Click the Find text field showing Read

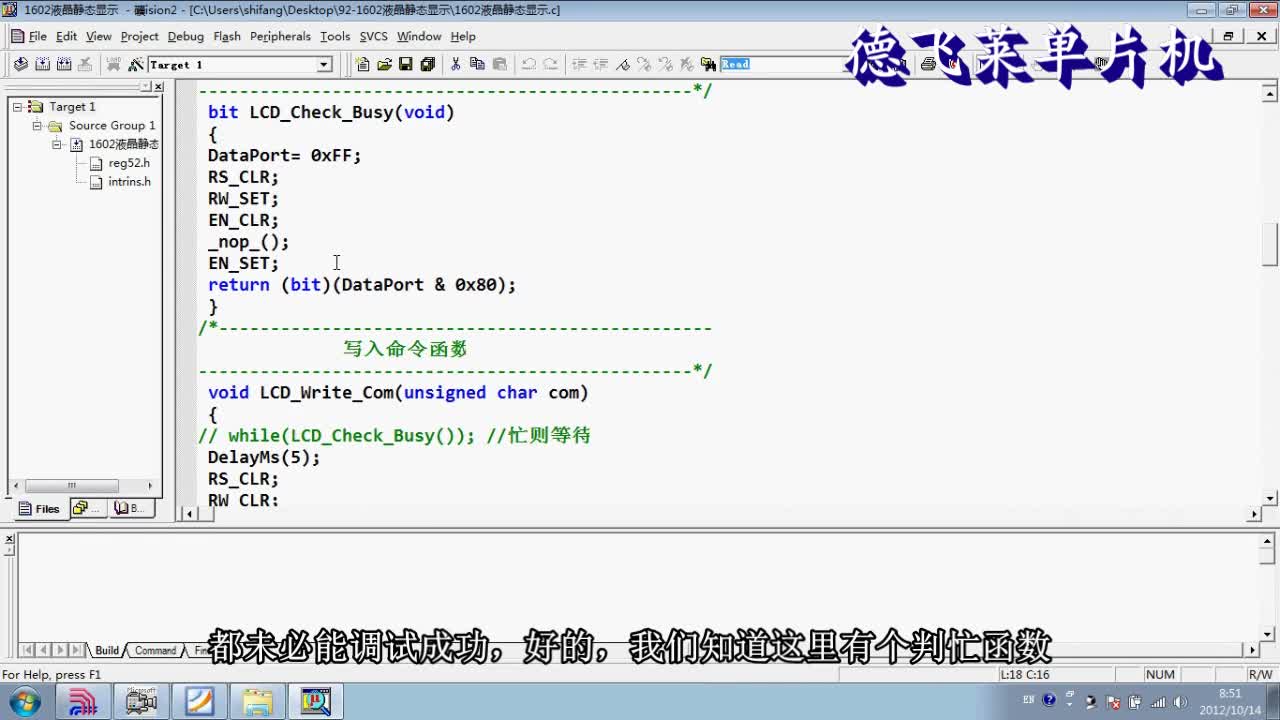783,64
